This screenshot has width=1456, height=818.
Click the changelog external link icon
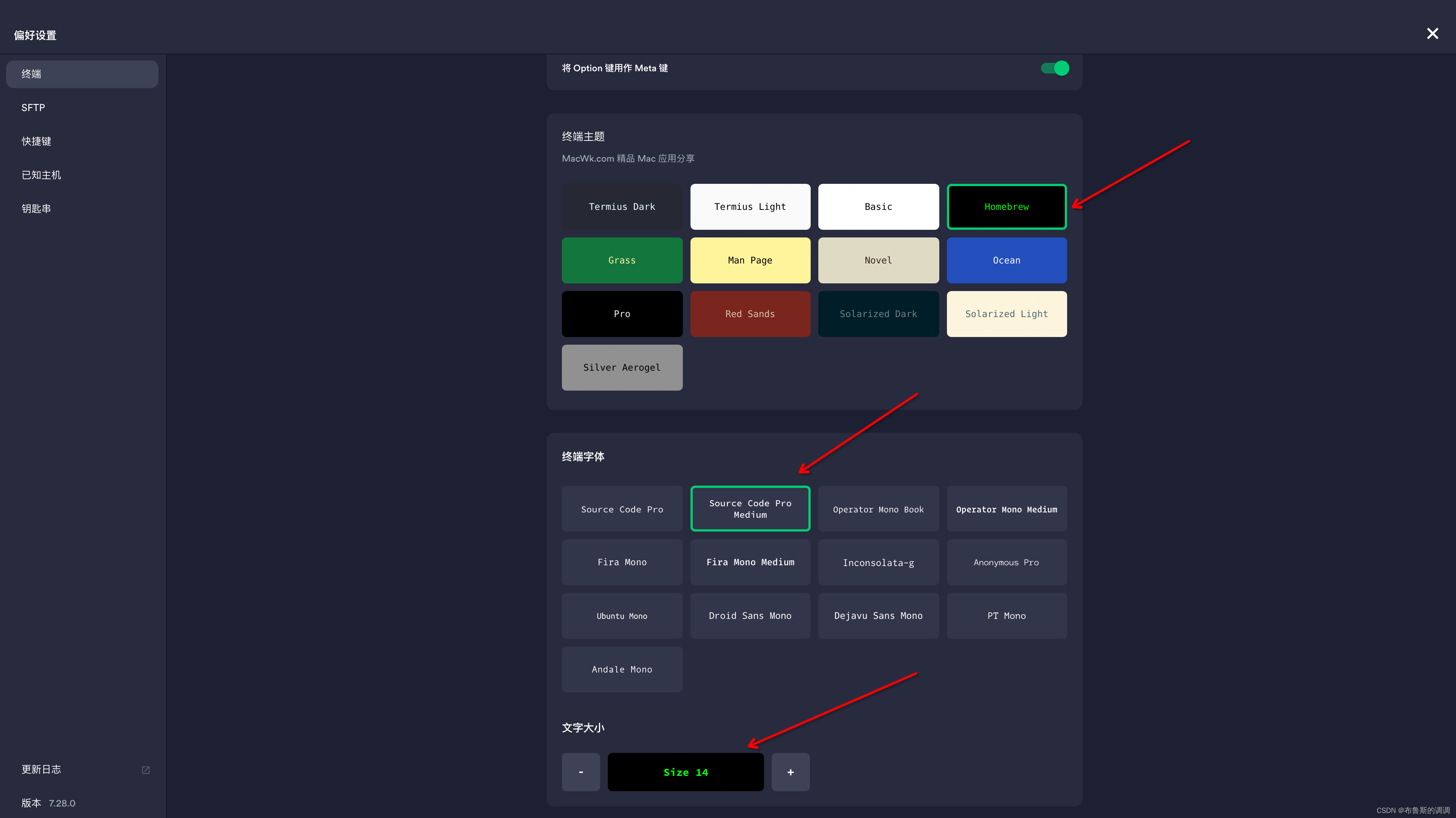pyautogui.click(x=145, y=770)
